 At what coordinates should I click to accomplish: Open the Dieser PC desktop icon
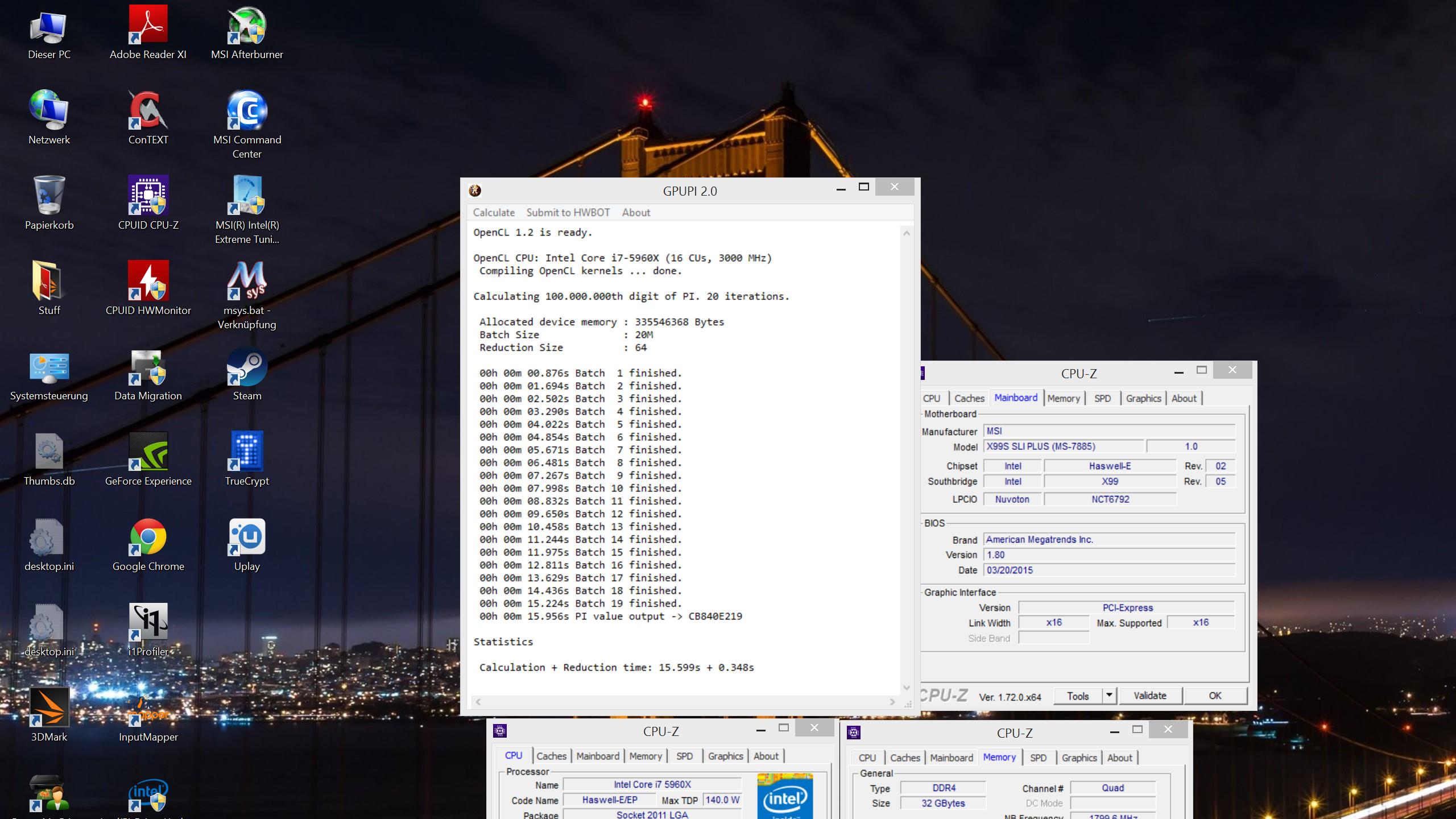tap(49, 32)
